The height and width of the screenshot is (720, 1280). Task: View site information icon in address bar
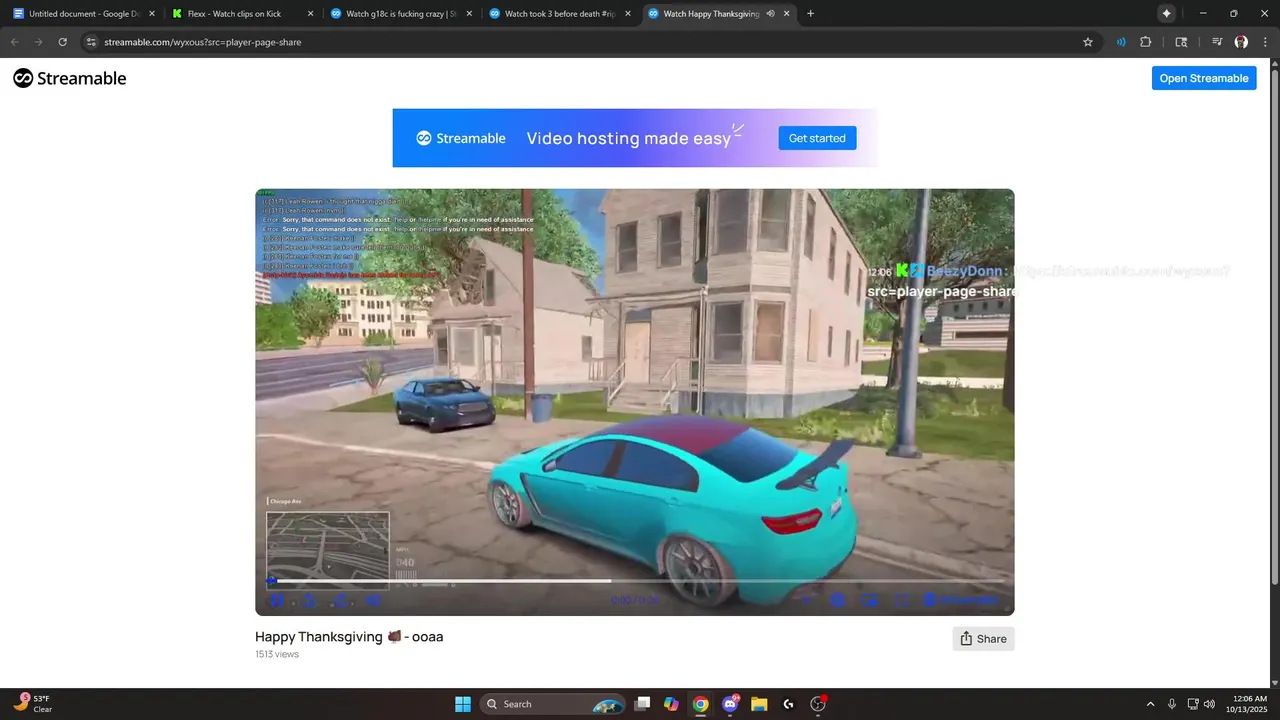pos(91,42)
